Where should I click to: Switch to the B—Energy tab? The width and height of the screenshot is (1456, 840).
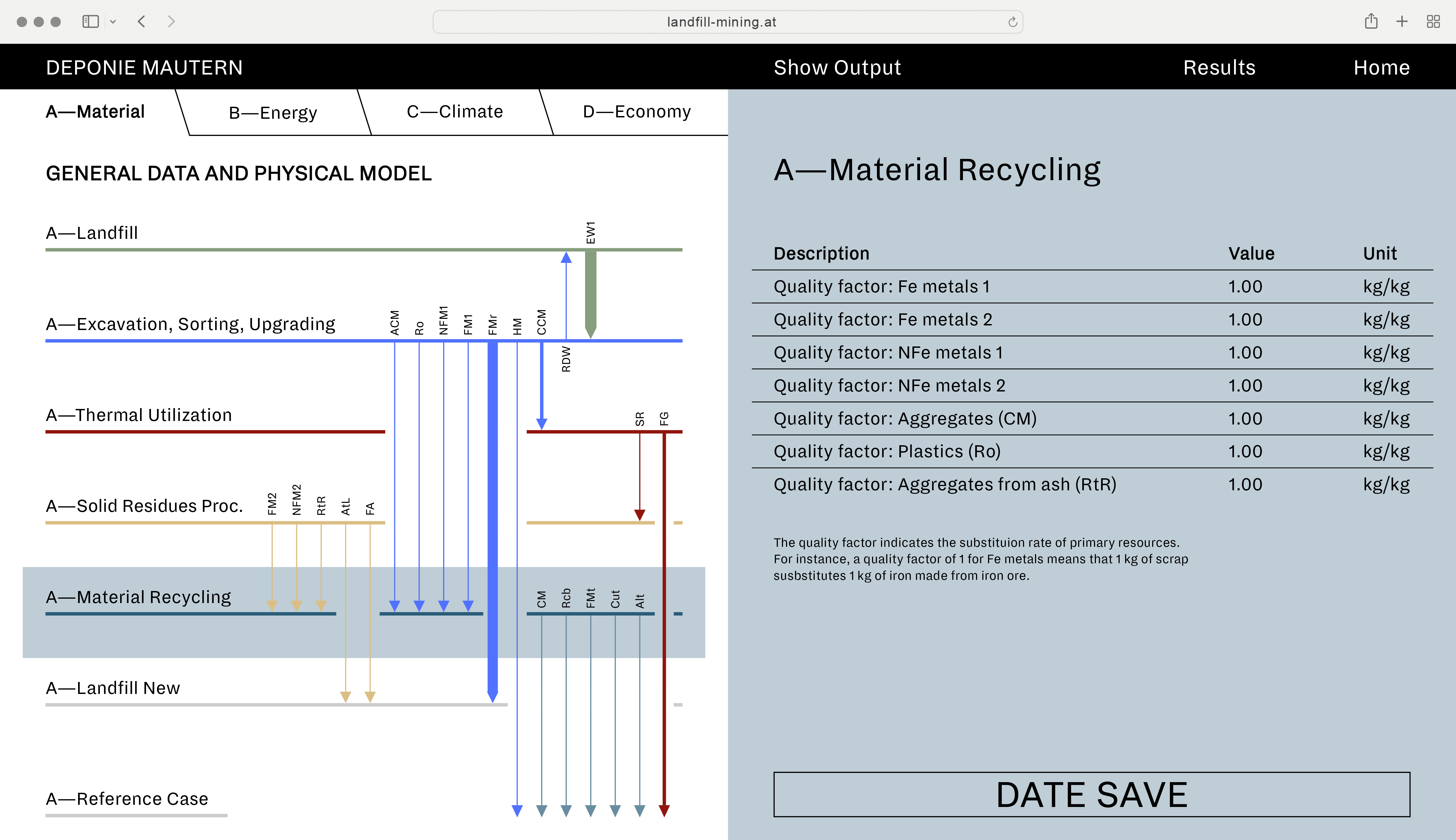click(x=273, y=112)
